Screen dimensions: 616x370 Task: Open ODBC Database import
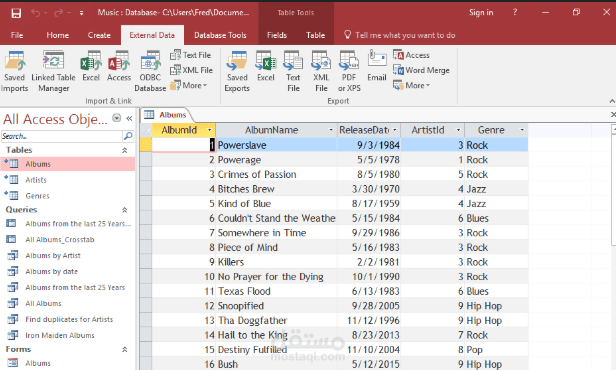(x=150, y=71)
